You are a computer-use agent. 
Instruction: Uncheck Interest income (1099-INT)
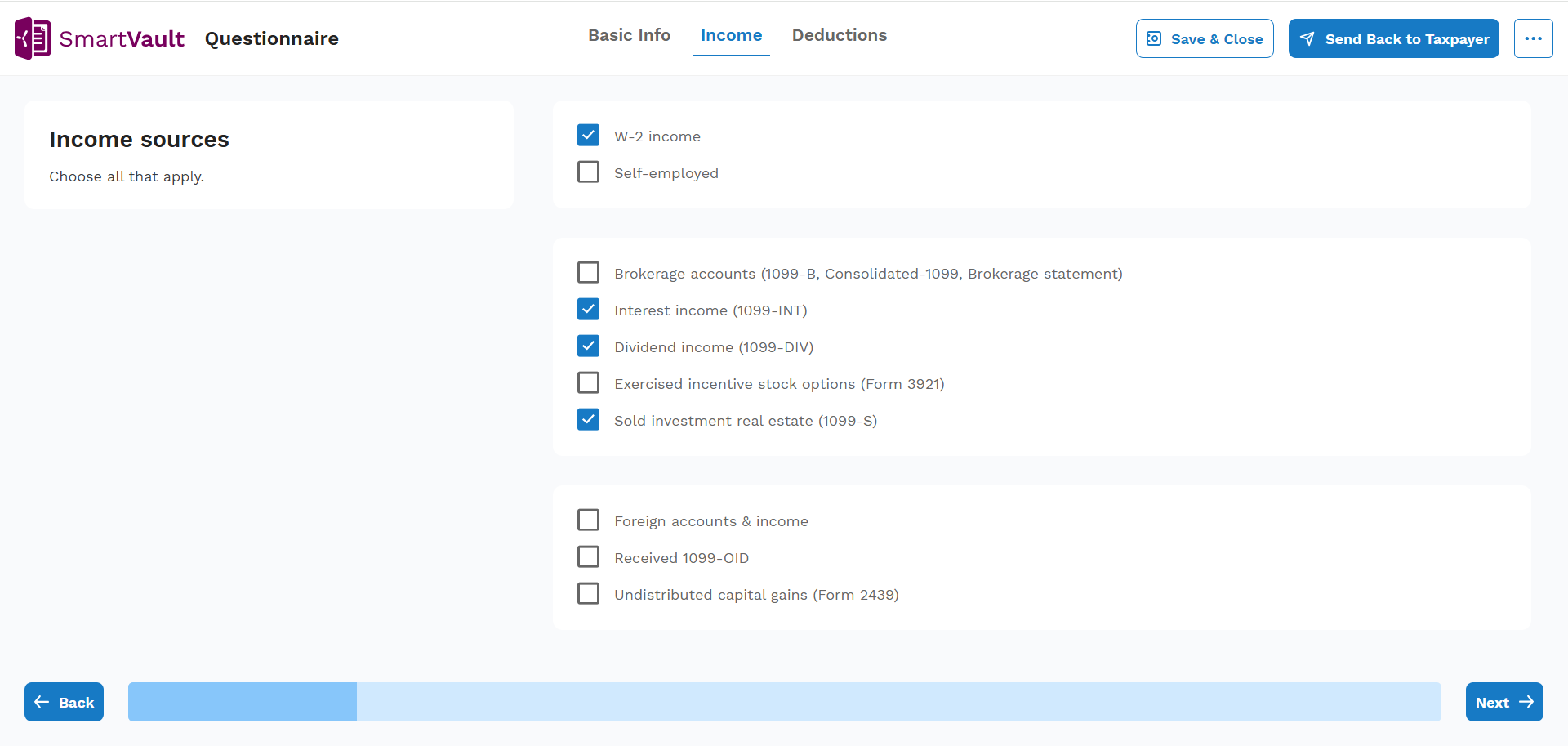[x=588, y=309]
